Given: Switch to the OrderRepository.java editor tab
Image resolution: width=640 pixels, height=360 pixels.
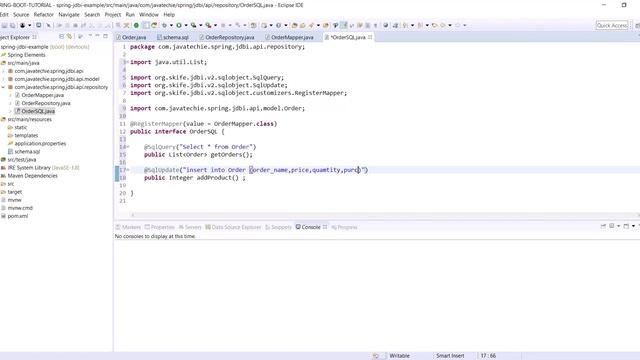Looking at the screenshot, I should click(x=227, y=37).
